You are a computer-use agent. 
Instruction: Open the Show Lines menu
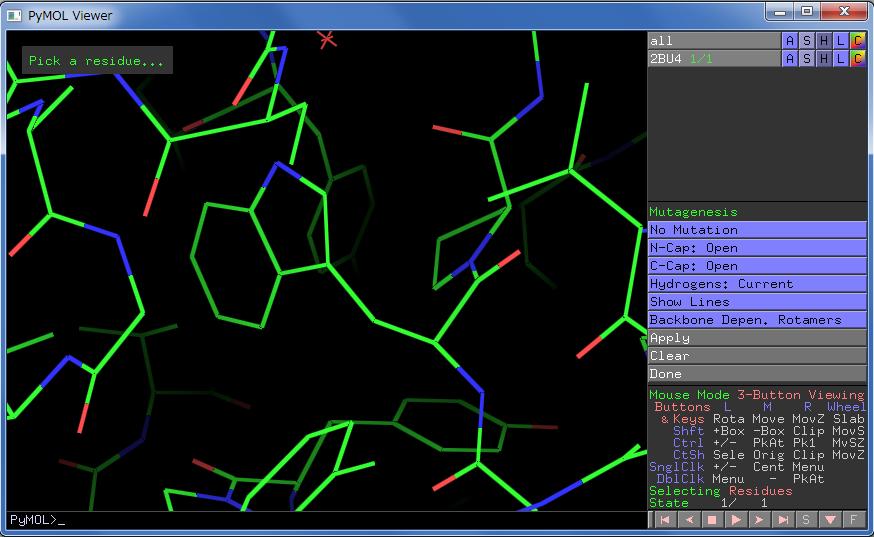757,302
